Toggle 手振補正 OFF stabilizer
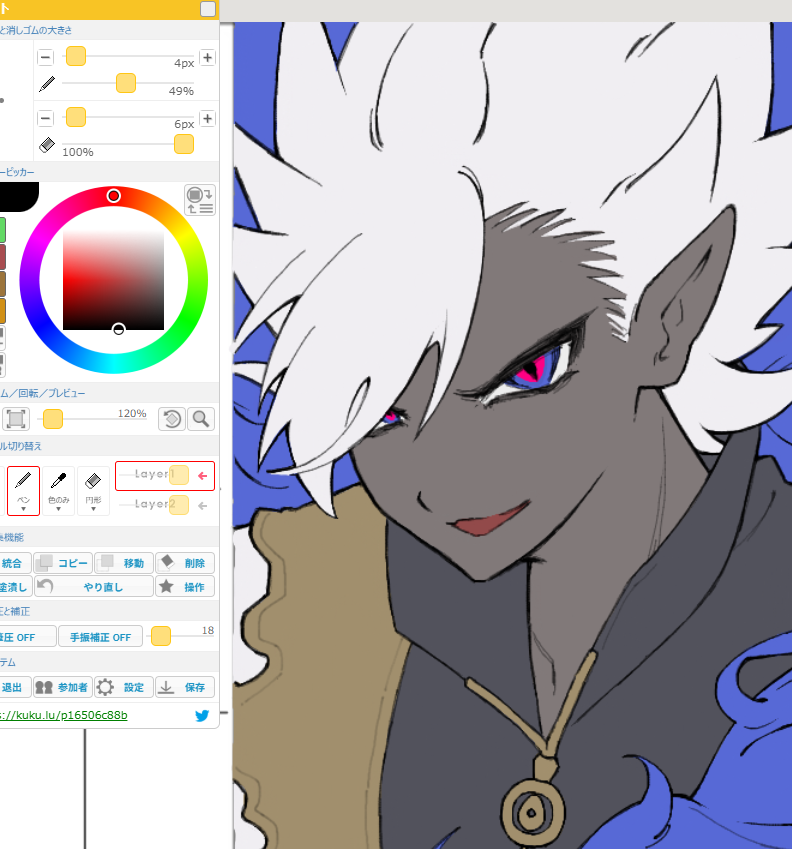The height and width of the screenshot is (849, 792). 100,637
